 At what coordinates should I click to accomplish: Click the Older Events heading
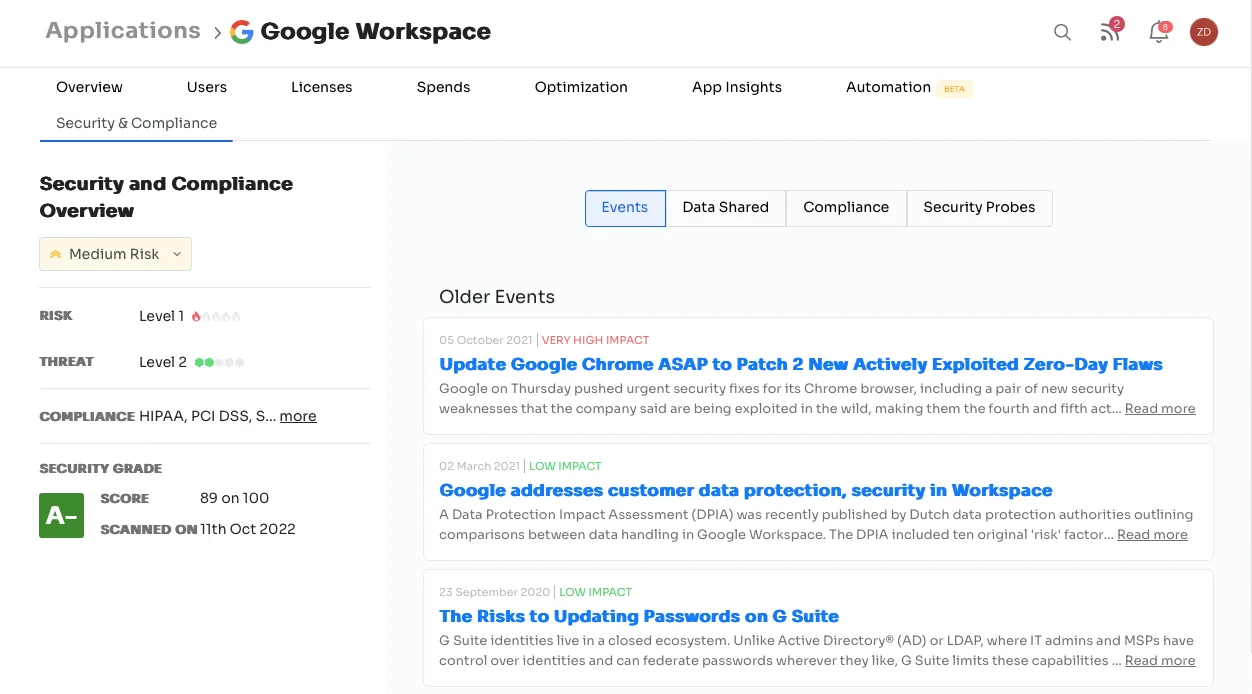tap(497, 297)
